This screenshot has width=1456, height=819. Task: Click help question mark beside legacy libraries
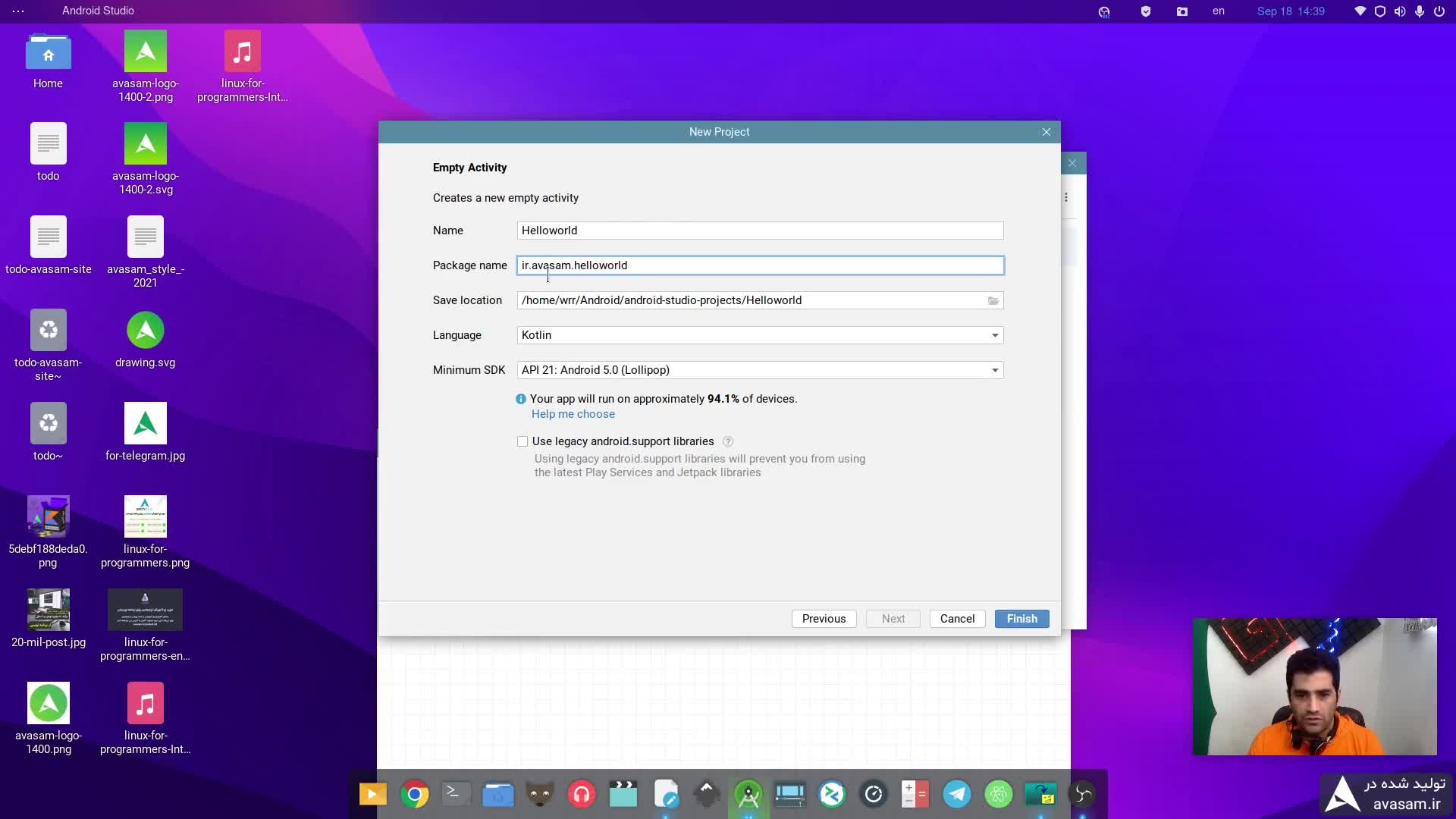click(x=728, y=441)
